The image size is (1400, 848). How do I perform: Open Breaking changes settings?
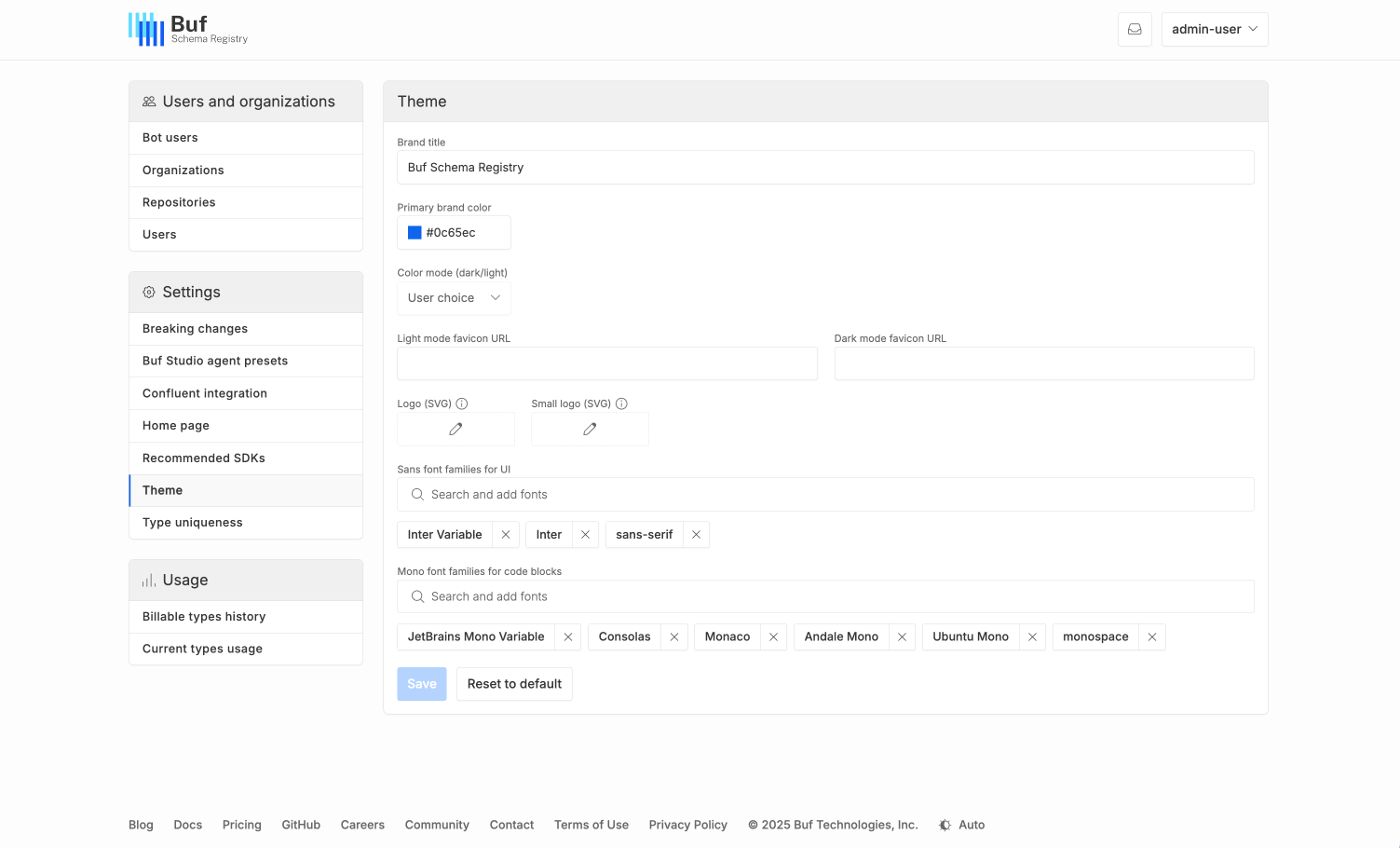(246, 329)
